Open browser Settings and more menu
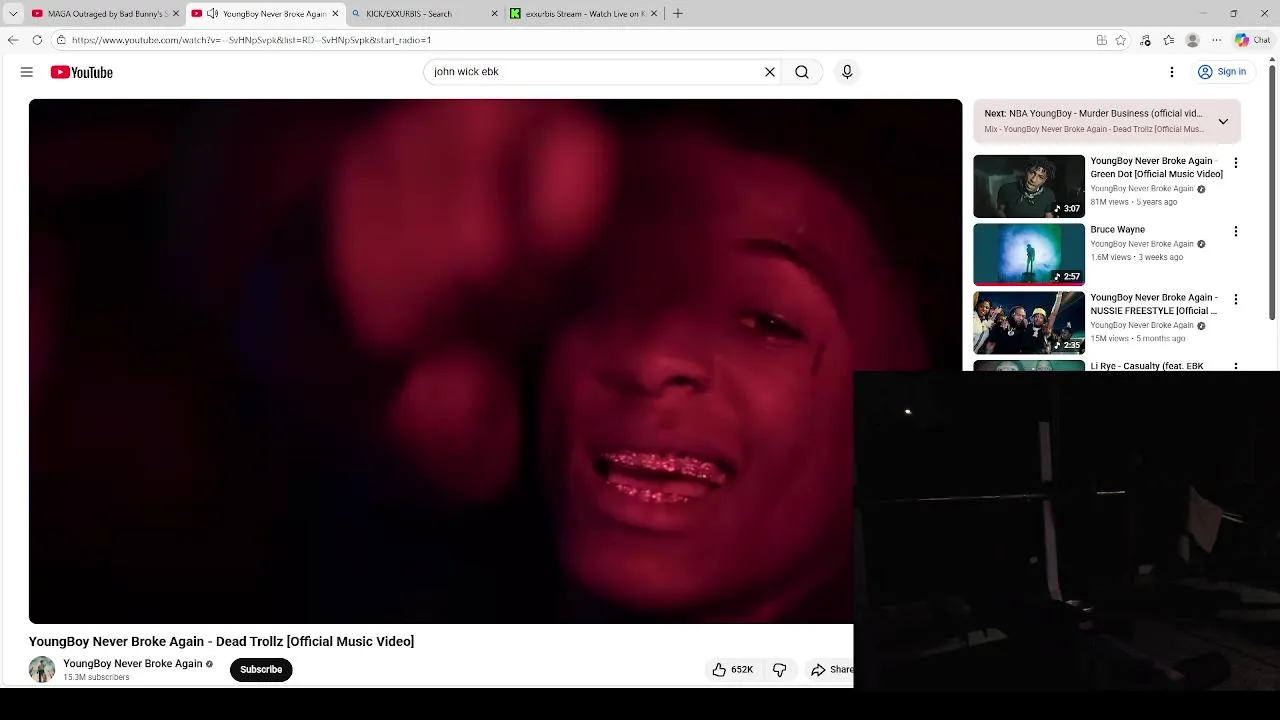 [1216, 40]
